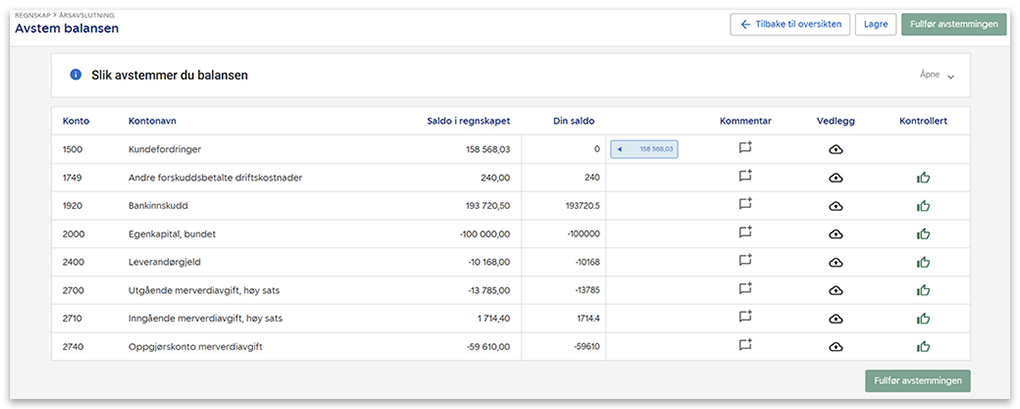Copy 158 568,03 suggestion into Din saldo
The height and width of the screenshot is (409, 1020).
click(645, 149)
